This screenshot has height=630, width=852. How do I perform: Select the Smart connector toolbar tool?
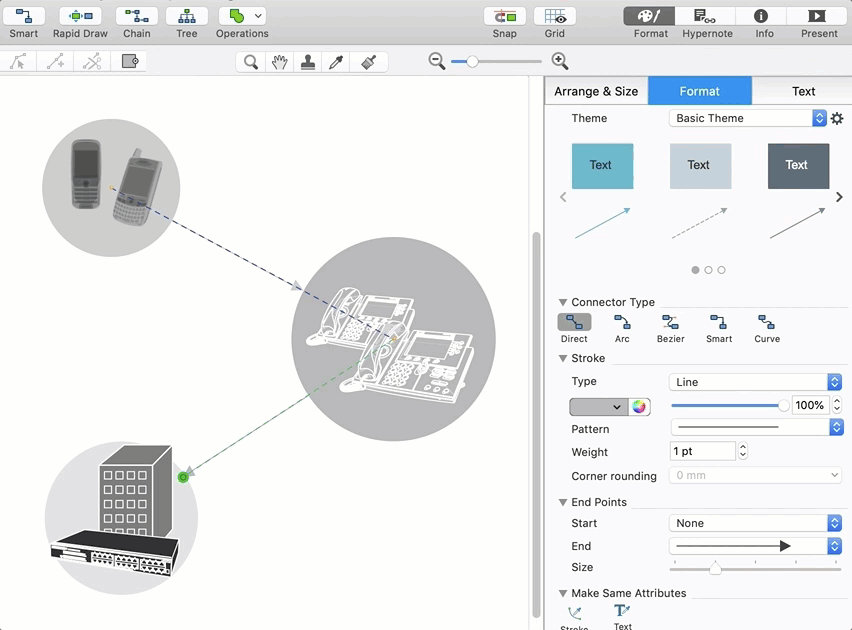pos(23,16)
